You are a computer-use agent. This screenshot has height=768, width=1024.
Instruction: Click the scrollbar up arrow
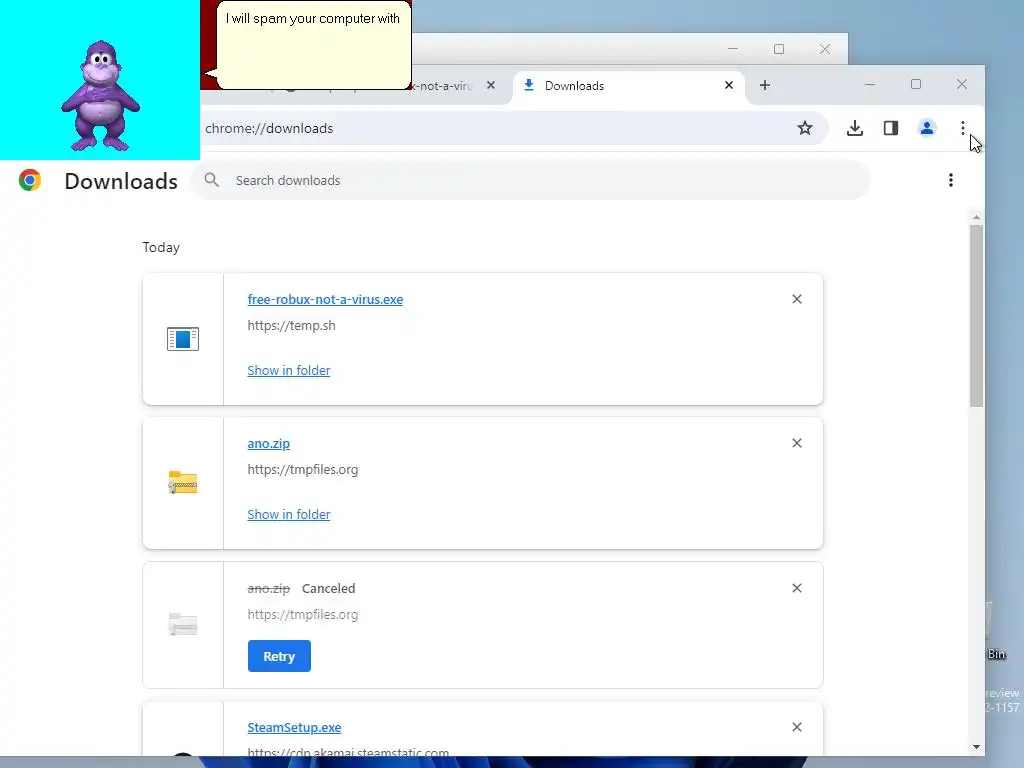click(x=976, y=217)
